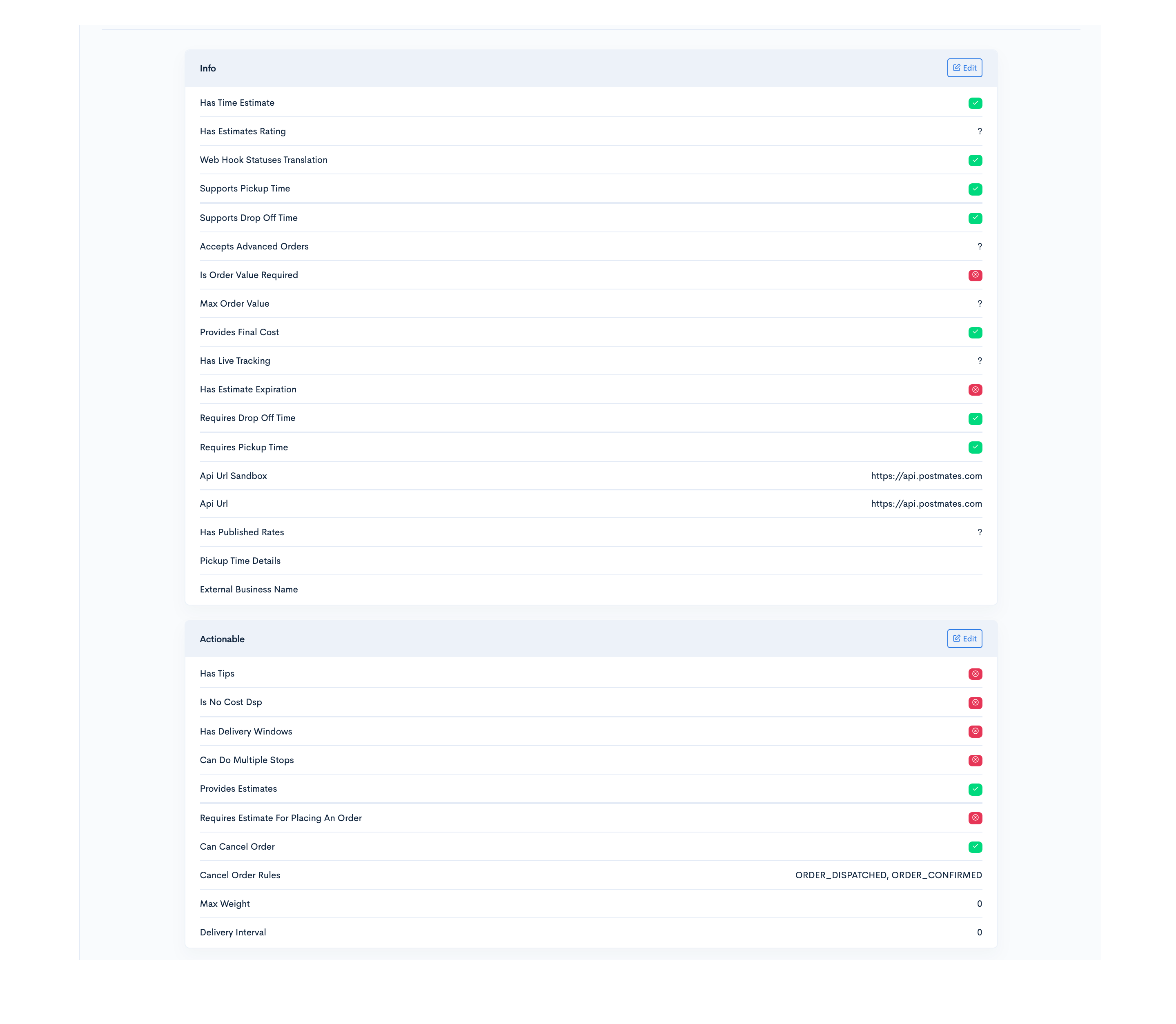The height and width of the screenshot is (1024, 1176).
Task: Click ORDER_DISPATCHED, ORDER_CONFIRMED cancel rules value
Action: [x=888, y=875]
